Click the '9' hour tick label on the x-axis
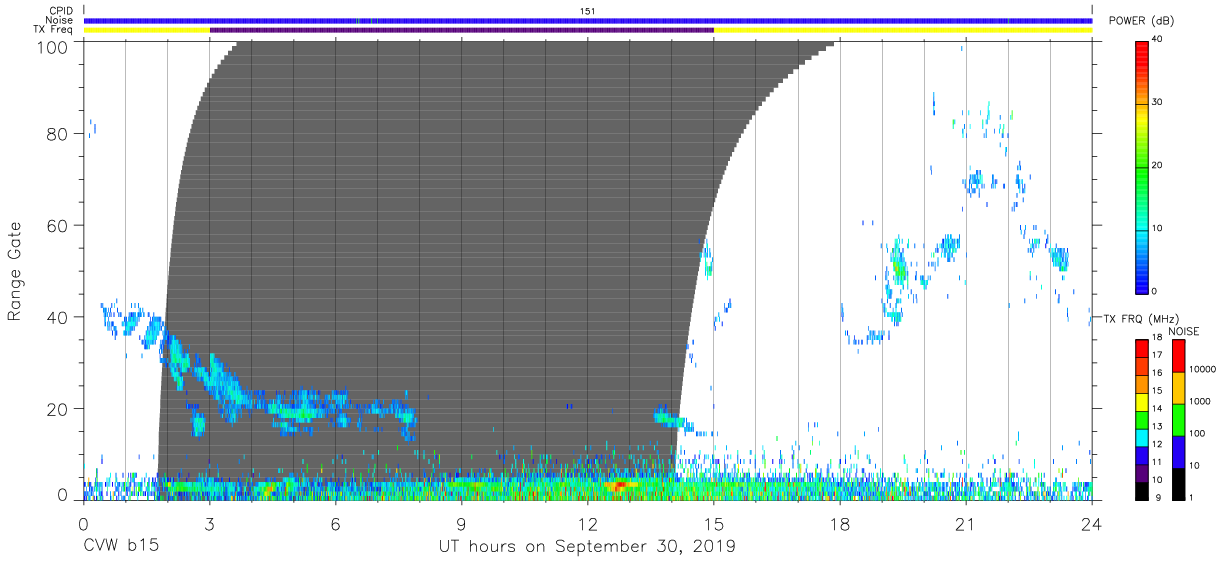The width and height of the screenshot is (1228, 567). [462, 522]
